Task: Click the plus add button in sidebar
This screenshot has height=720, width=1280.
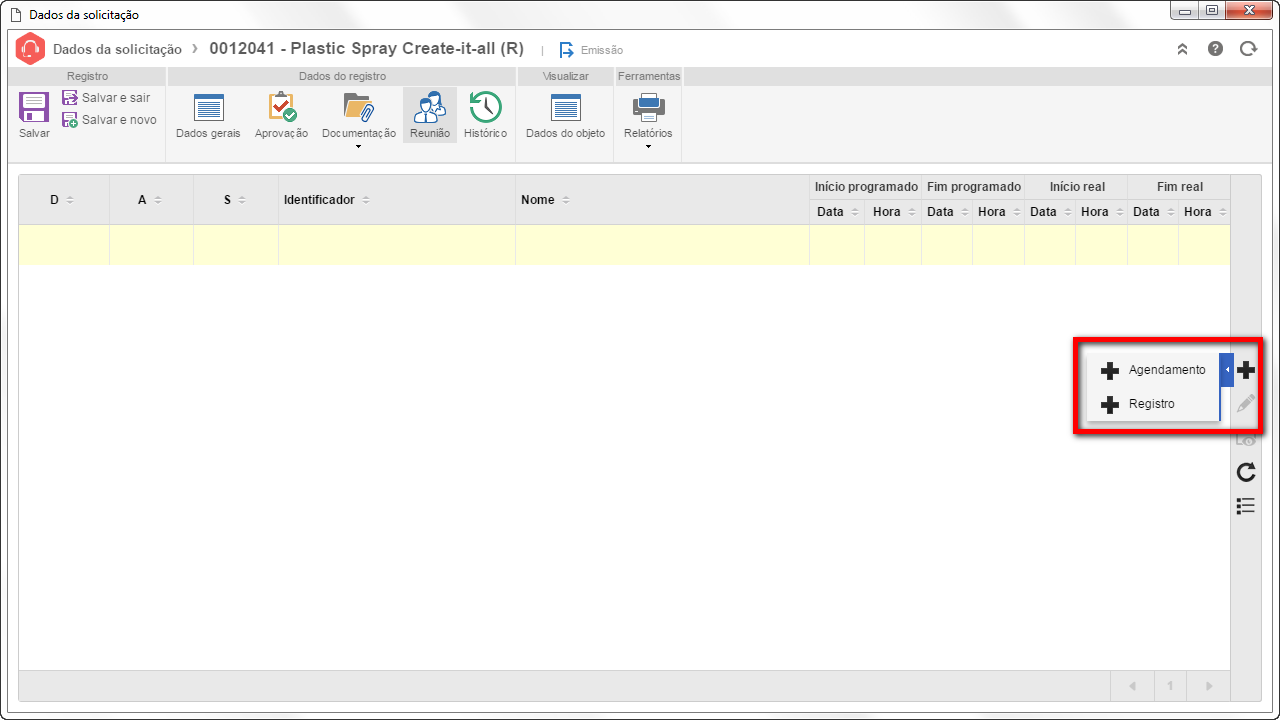Action: (x=1246, y=370)
